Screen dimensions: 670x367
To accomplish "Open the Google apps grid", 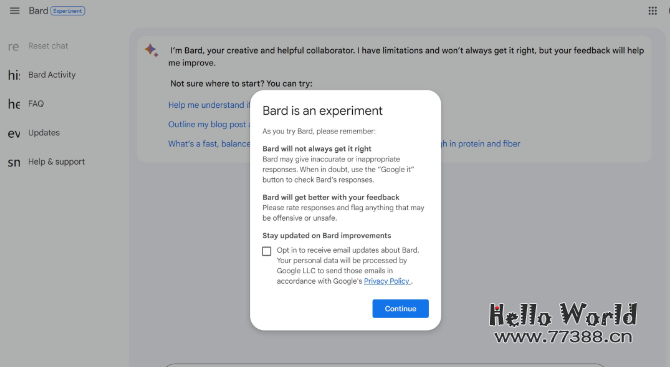I will 652,11.
